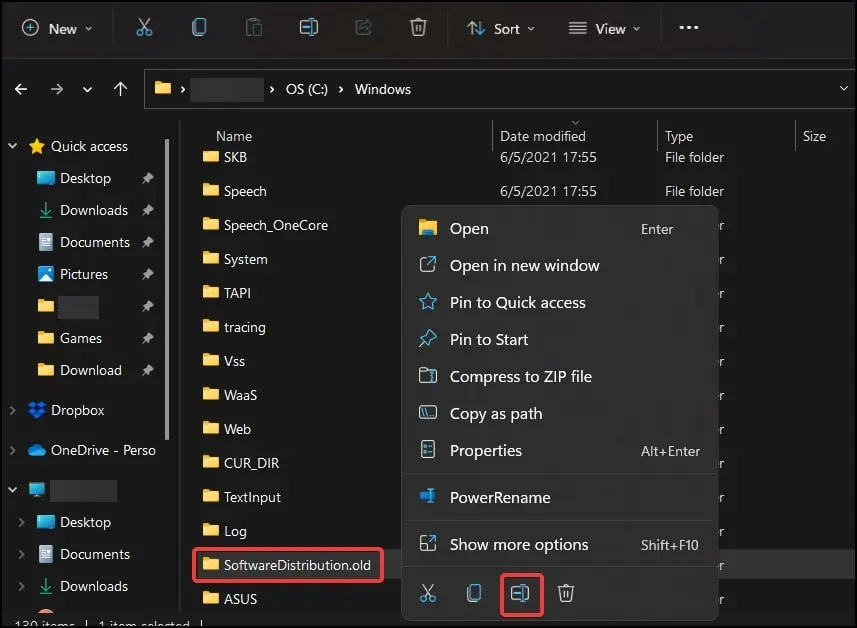Click the Delete icon in the context menu
The width and height of the screenshot is (857, 628).
tap(565, 593)
